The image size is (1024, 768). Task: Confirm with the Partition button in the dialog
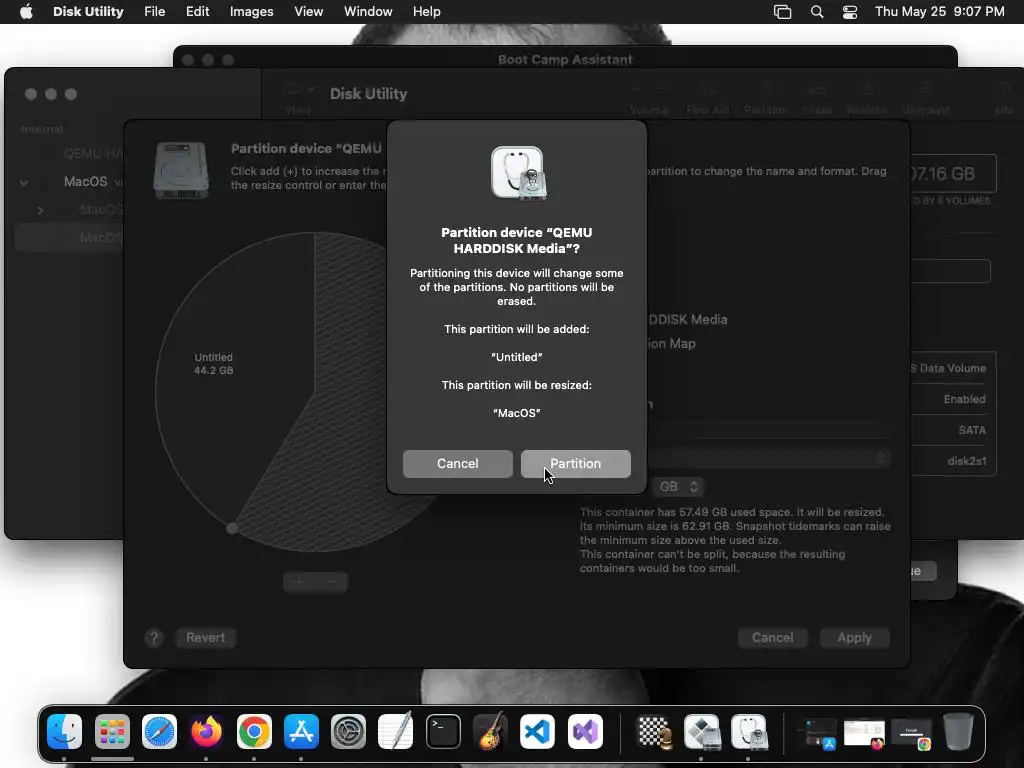point(575,464)
